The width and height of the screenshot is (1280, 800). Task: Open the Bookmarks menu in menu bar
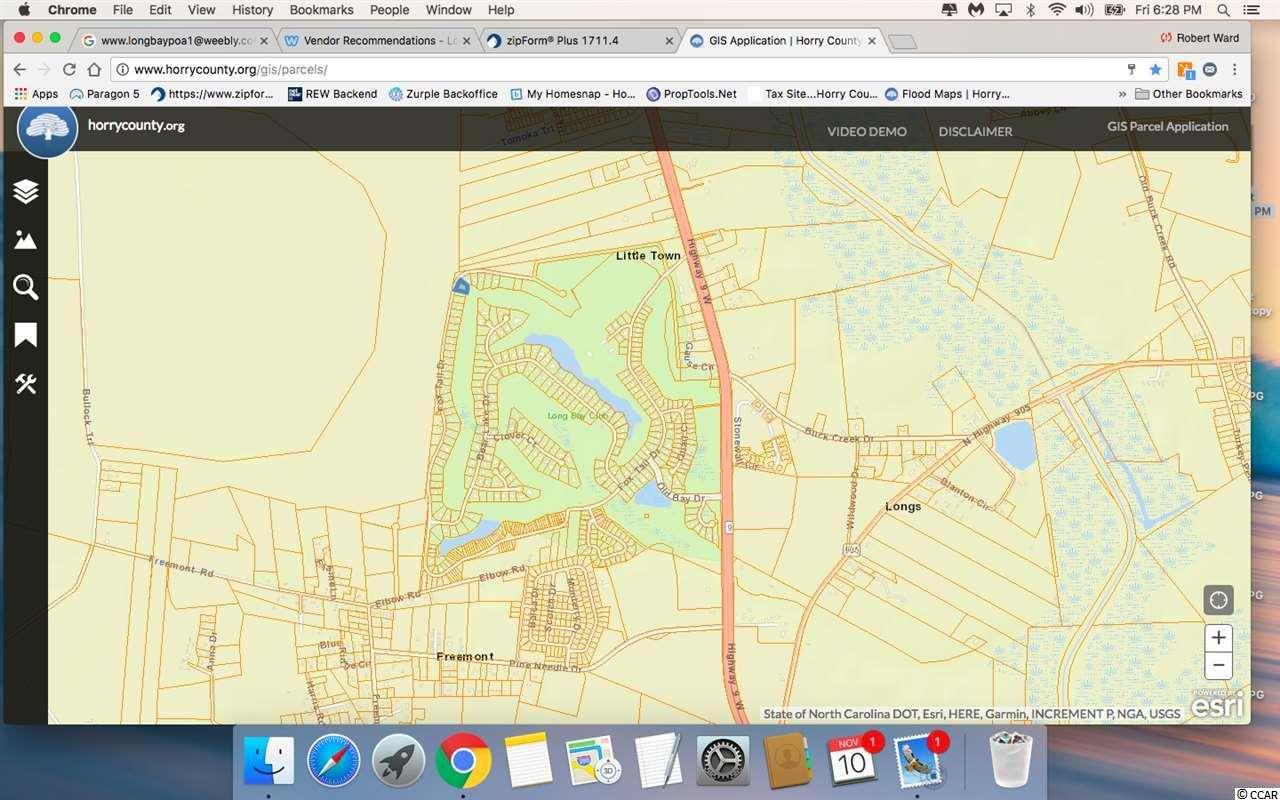pos(321,10)
